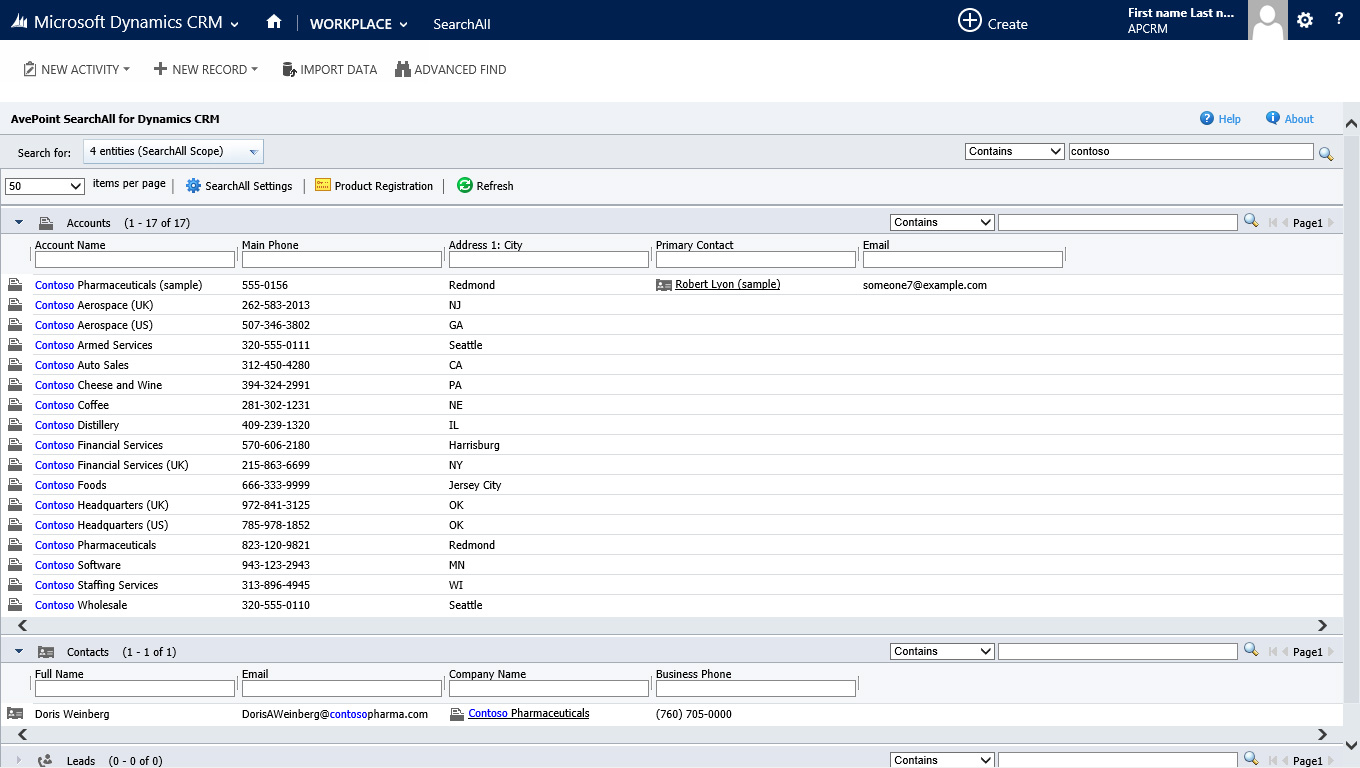Click Import Data in command bar
Image resolution: width=1360 pixels, height=768 pixels.
330,69
